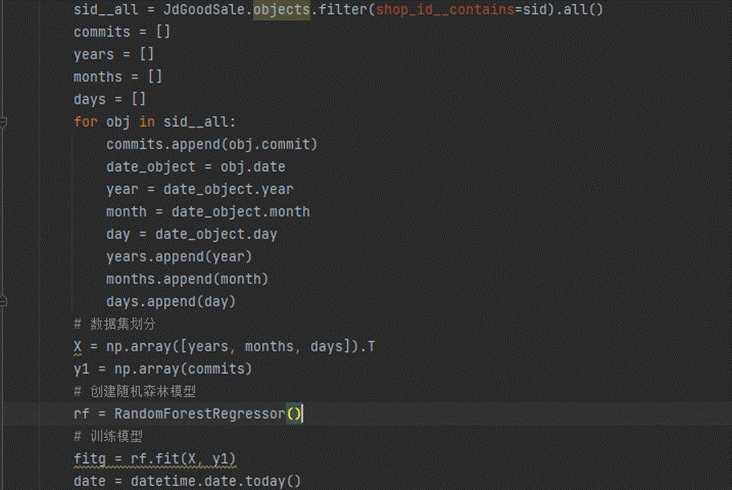Click datetime.date.today() call
The height and width of the screenshot is (490, 732).
point(216,481)
